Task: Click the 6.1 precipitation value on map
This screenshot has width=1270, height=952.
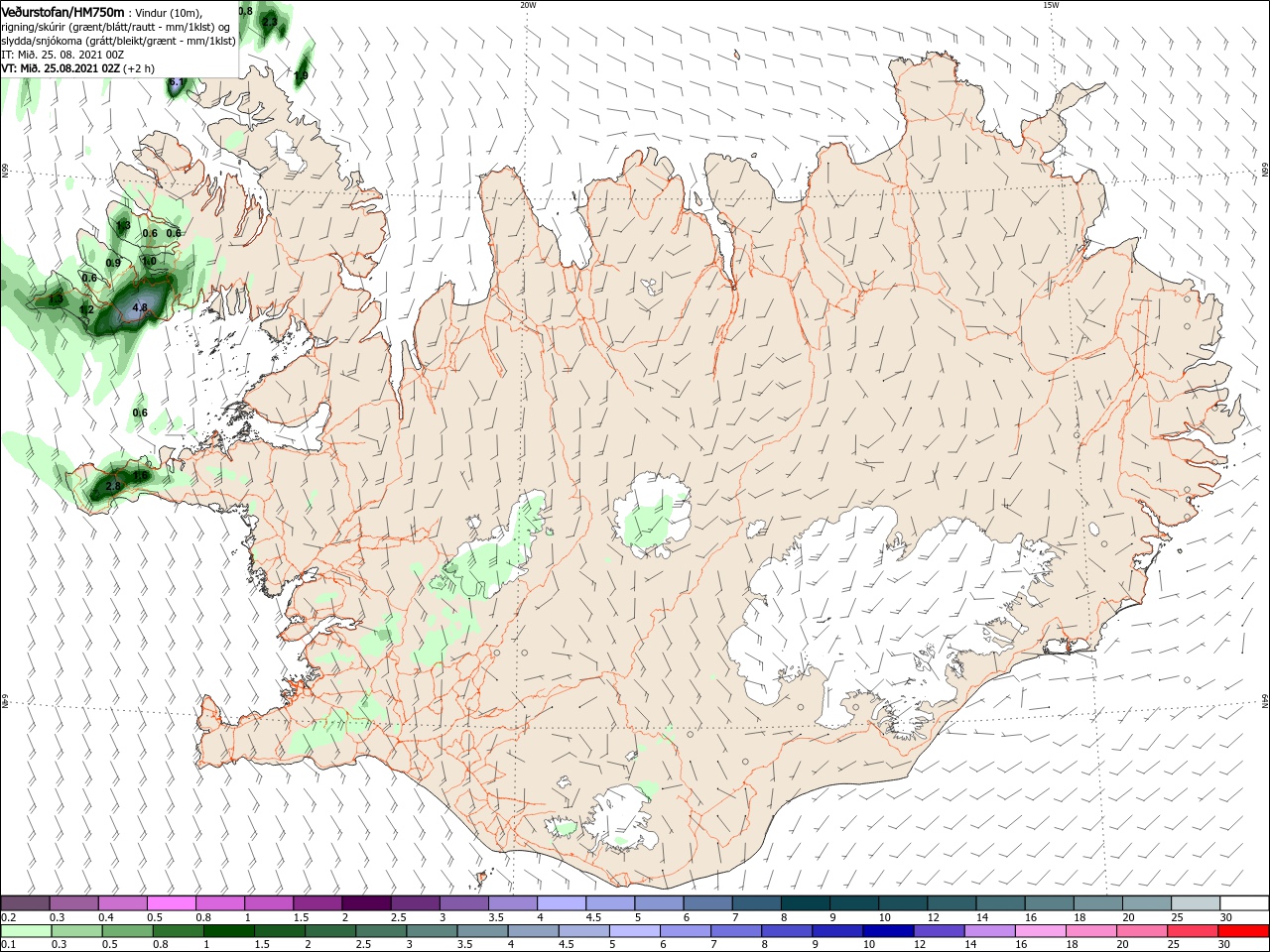Action: point(177,82)
